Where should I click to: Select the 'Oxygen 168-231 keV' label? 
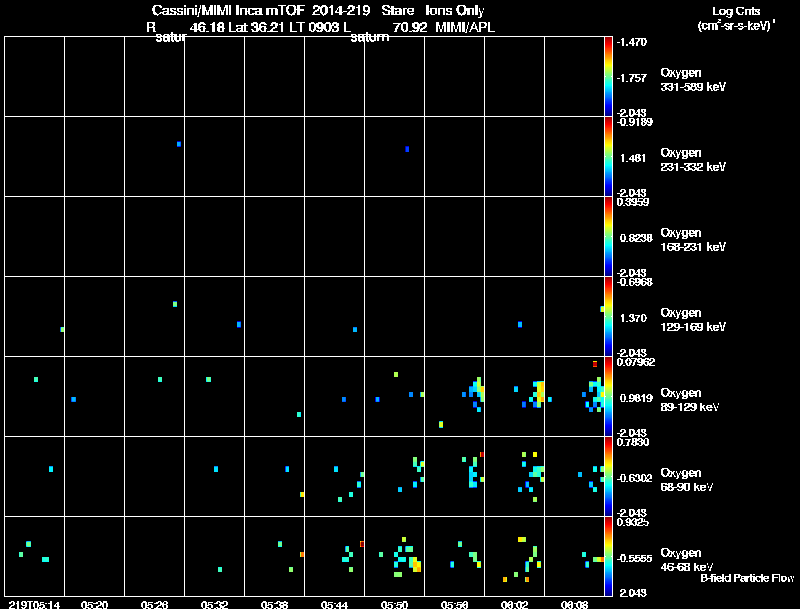[x=693, y=240]
